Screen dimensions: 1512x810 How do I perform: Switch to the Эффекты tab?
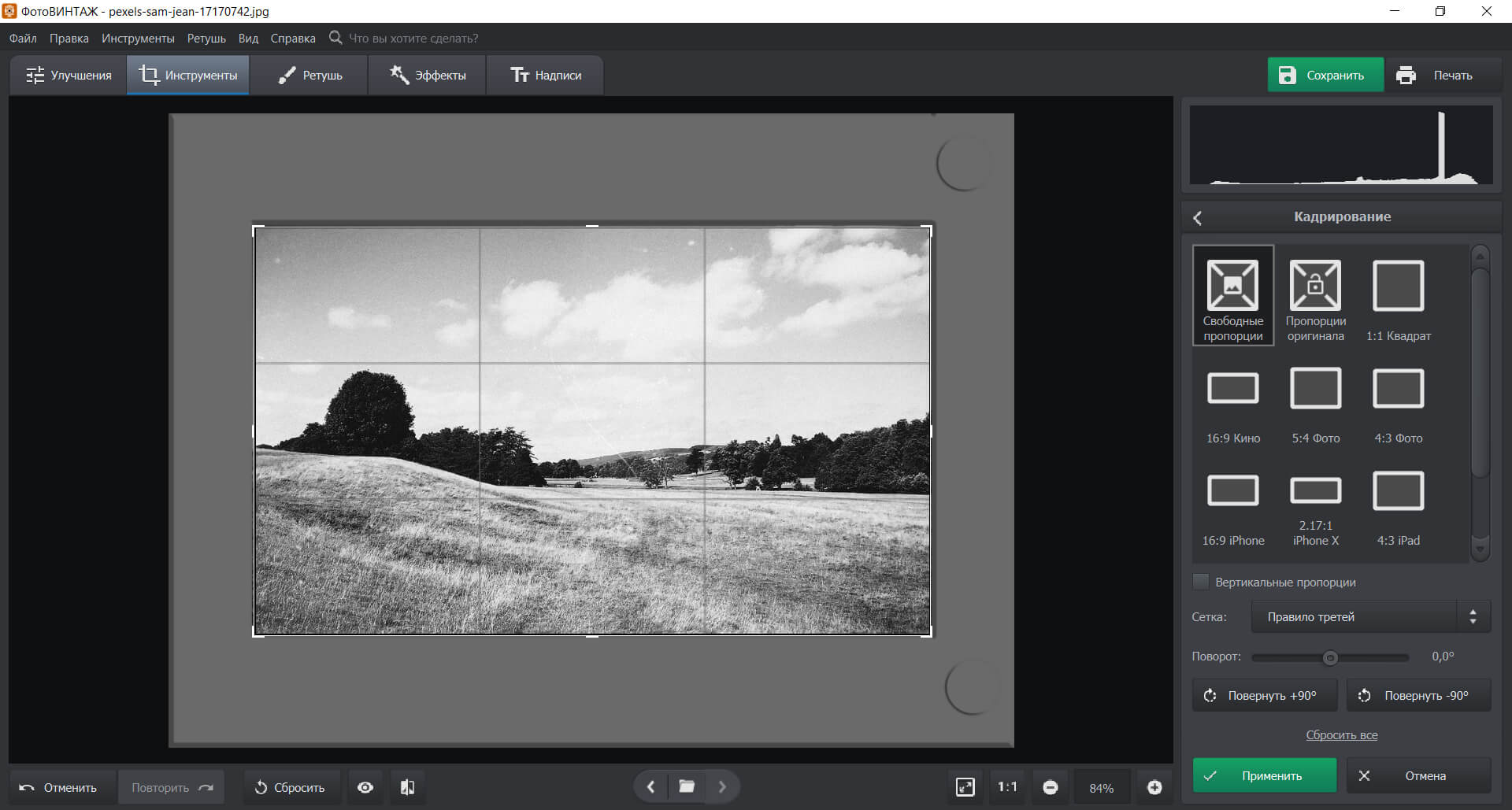pyautogui.click(x=428, y=76)
